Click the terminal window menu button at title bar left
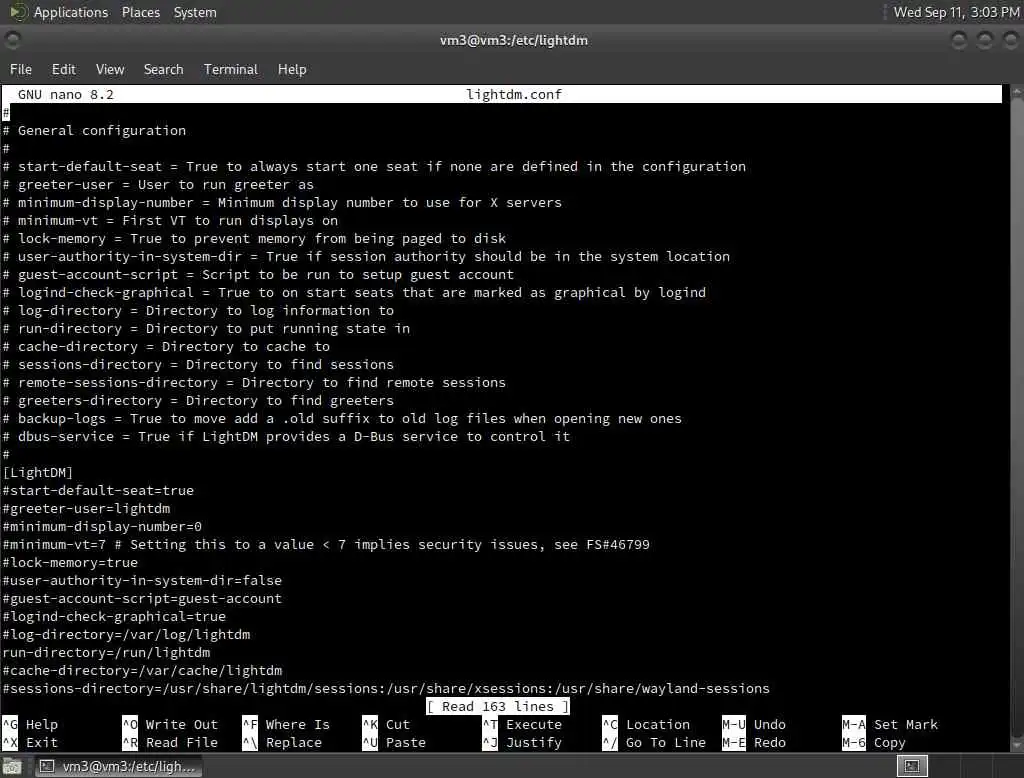Screen dimensions: 1024x778 12,41
